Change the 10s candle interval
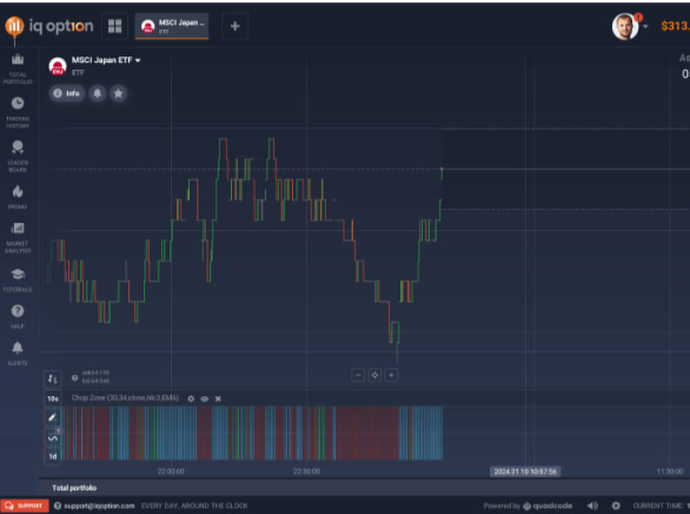Image resolution: width=690 pixels, height=514 pixels. point(53,399)
